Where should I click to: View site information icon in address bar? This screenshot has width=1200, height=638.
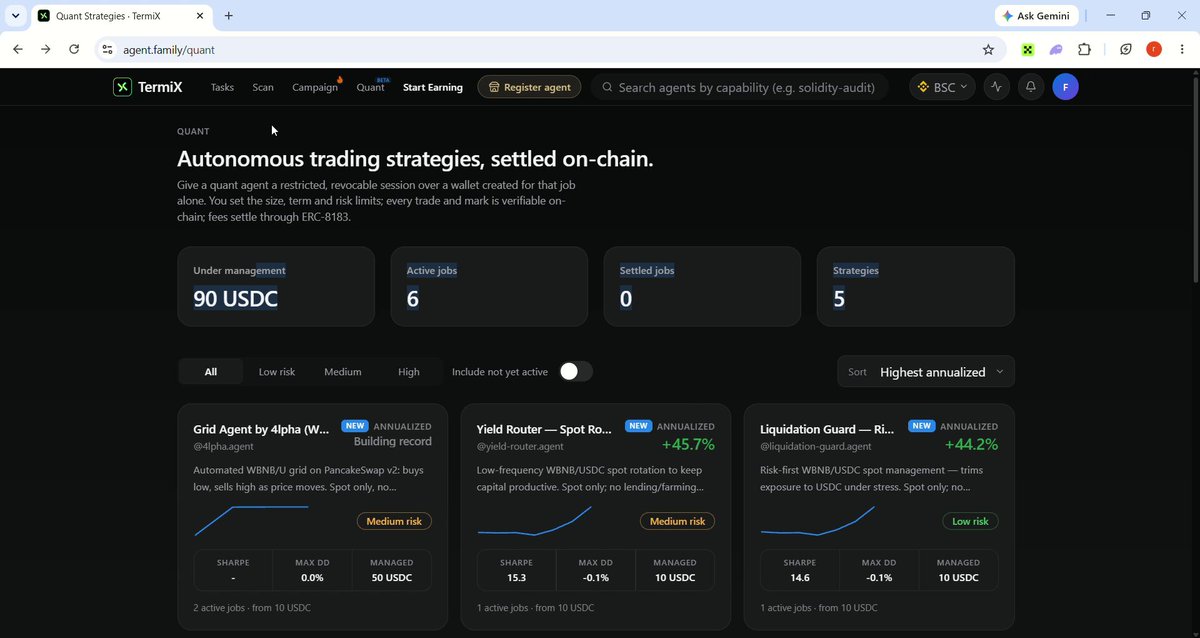pos(108,49)
